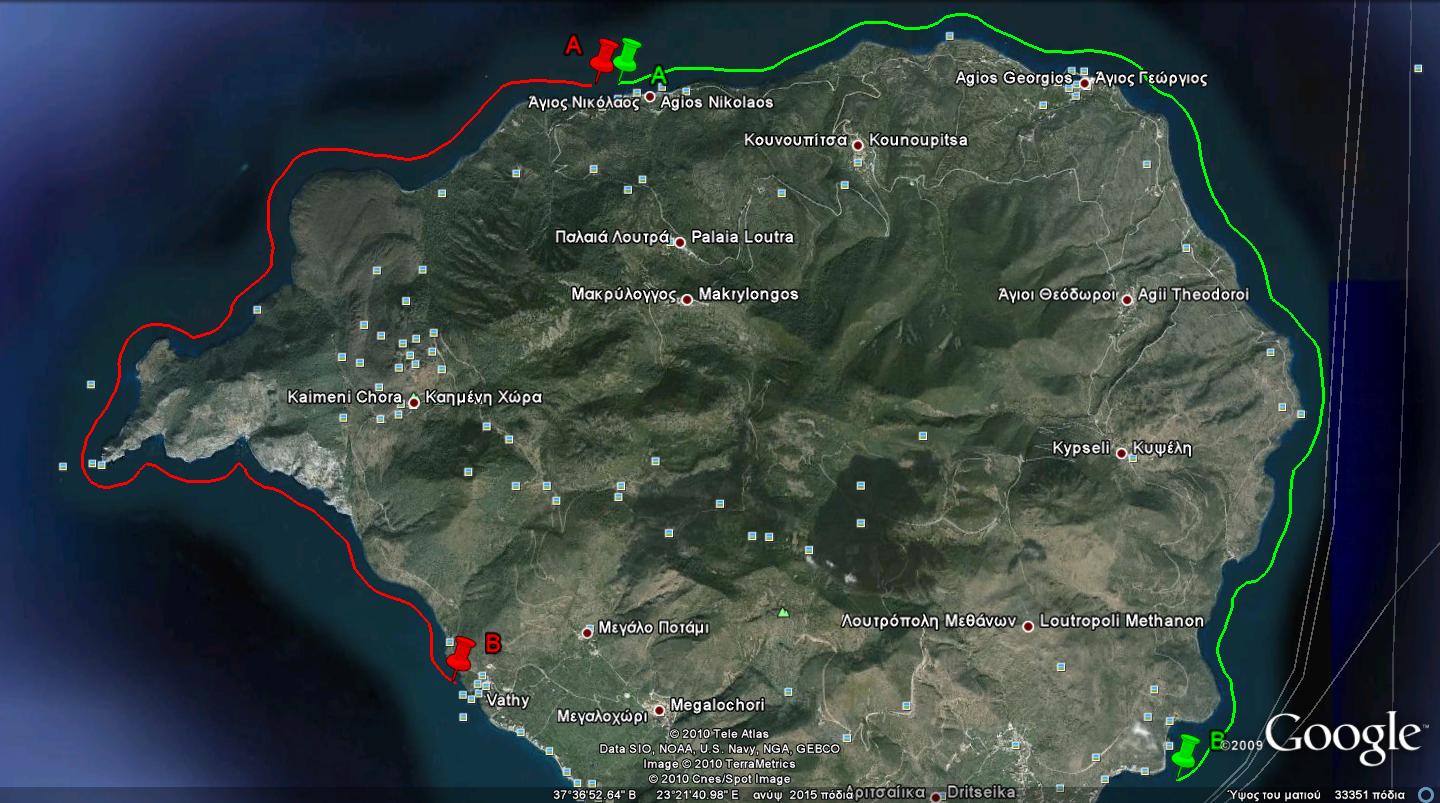Select the green pushpin labeled B
Image resolution: width=1440 pixels, height=803 pixels.
1187,750
